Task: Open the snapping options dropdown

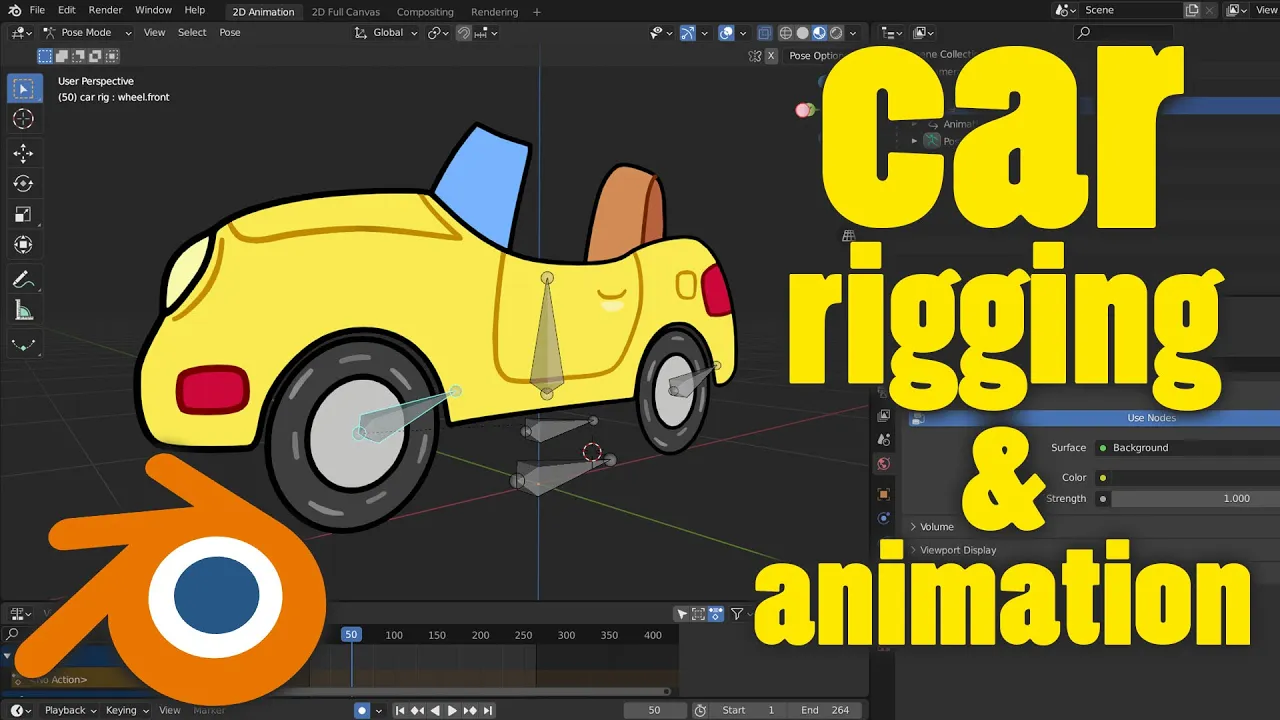Action: 487,32
